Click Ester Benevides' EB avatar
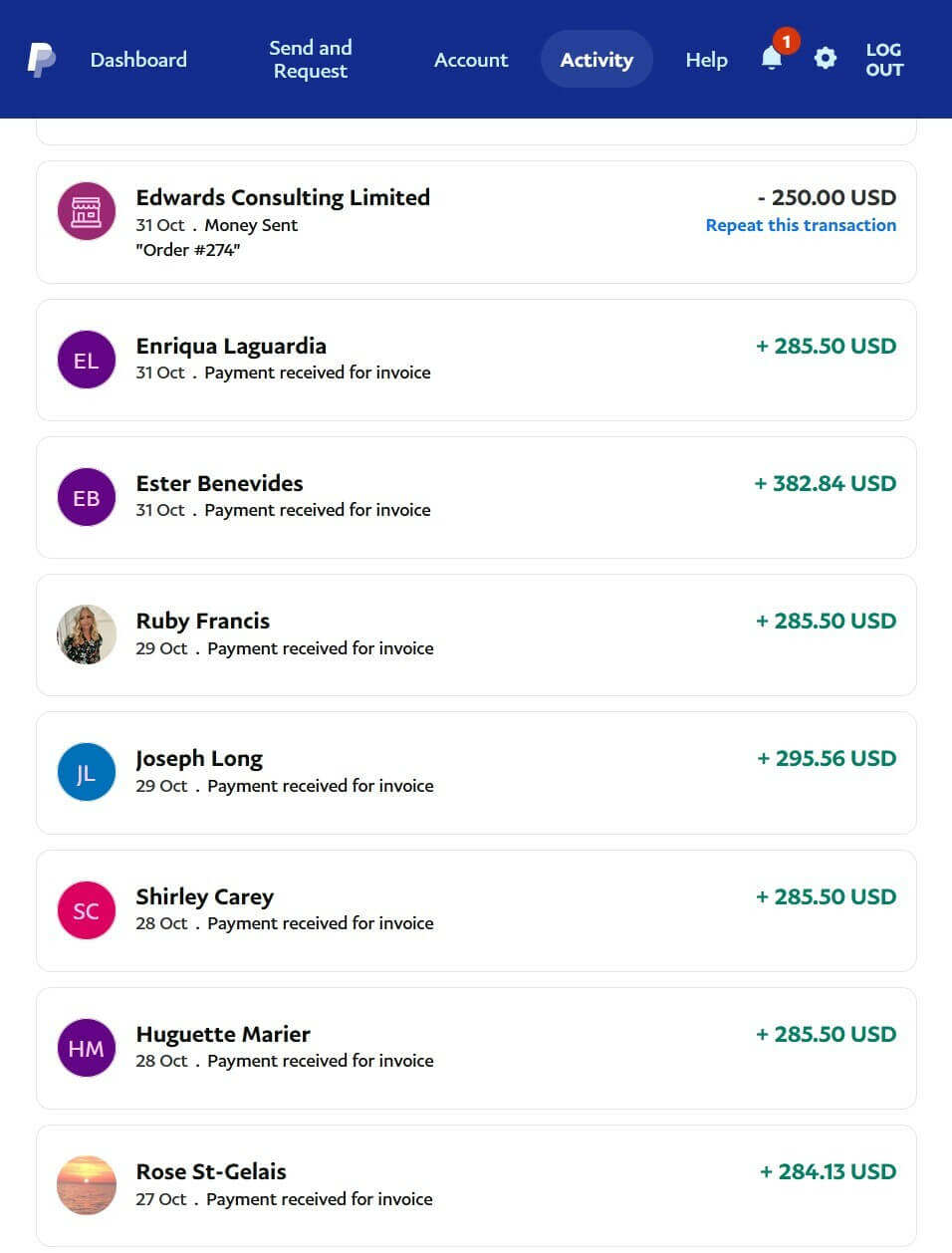Screen dimensions: 952x1253 tap(87, 497)
